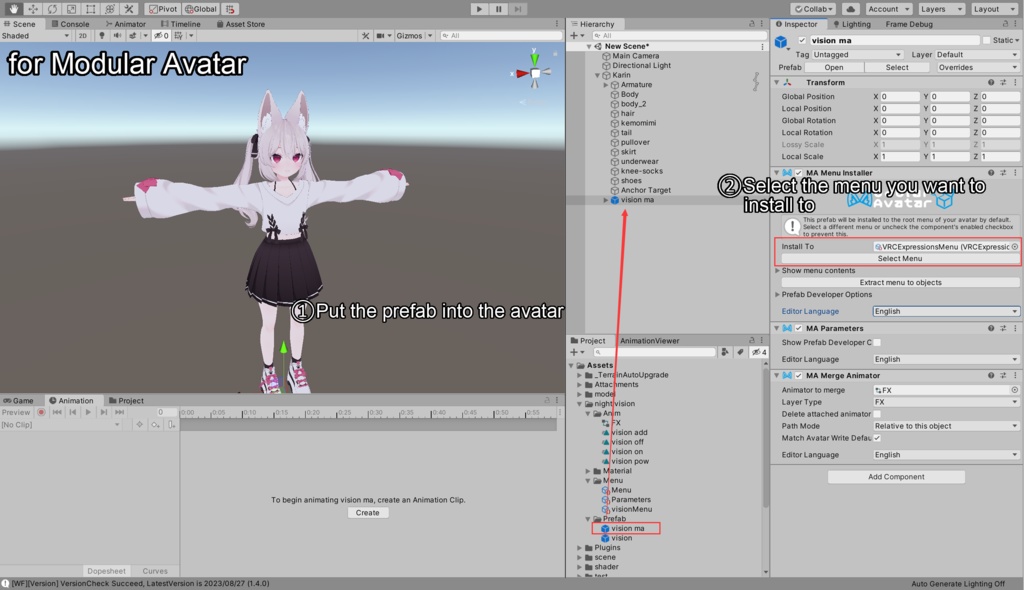Image resolution: width=1024 pixels, height=590 pixels.
Task: Open scene component tools icon
Action: point(366,35)
